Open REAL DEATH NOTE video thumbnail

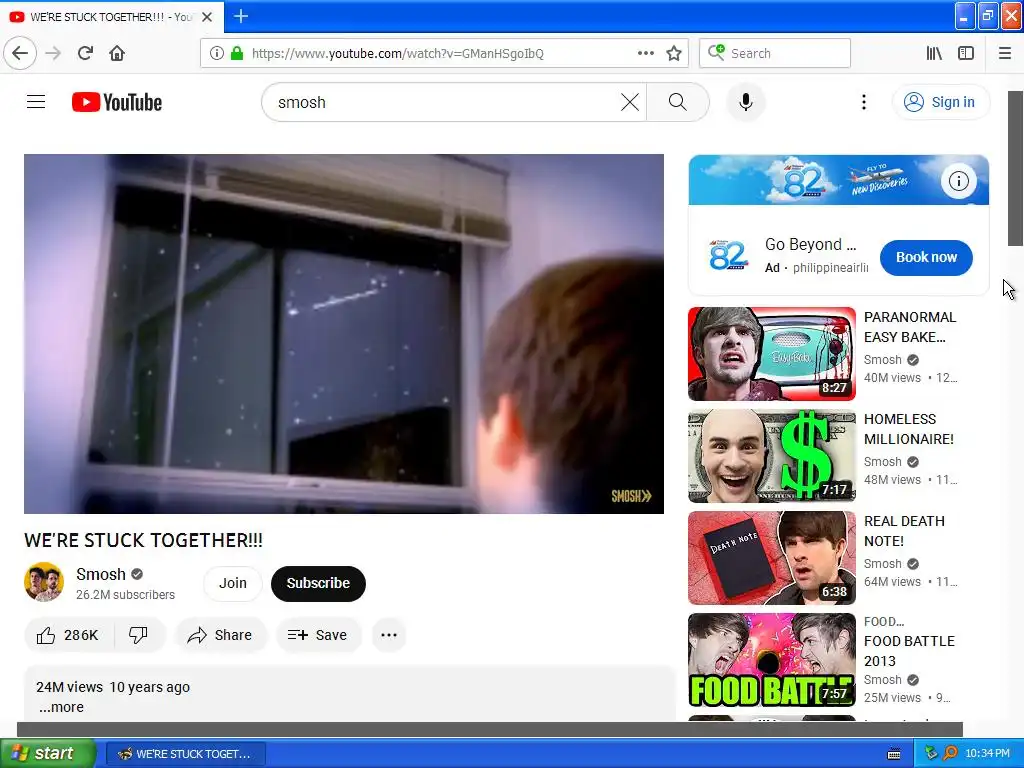[771, 558]
